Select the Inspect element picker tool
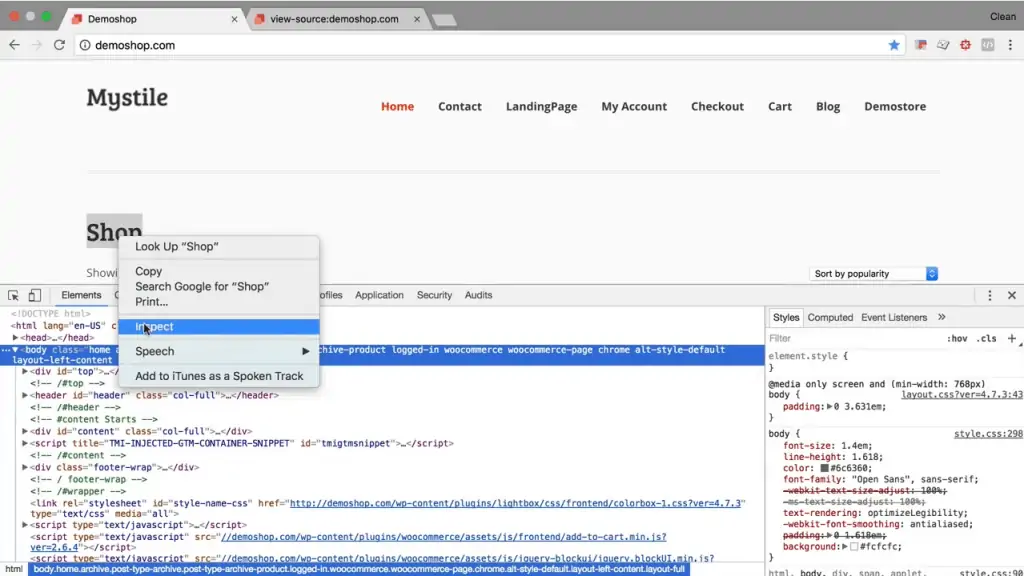The width and height of the screenshot is (1024, 576). (x=13, y=295)
